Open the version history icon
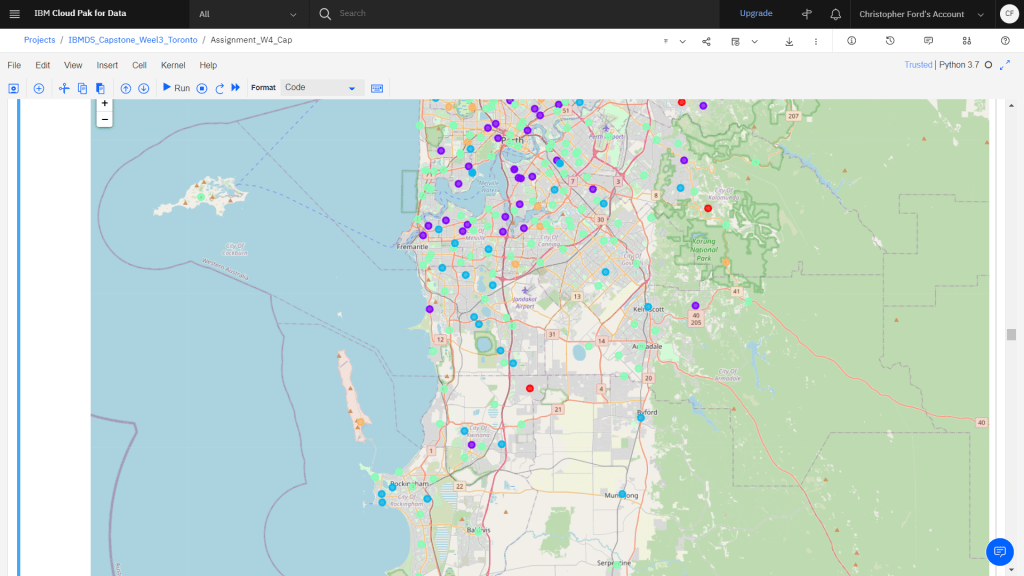Image resolution: width=1024 pixels, height=576 pixels. 890,41
